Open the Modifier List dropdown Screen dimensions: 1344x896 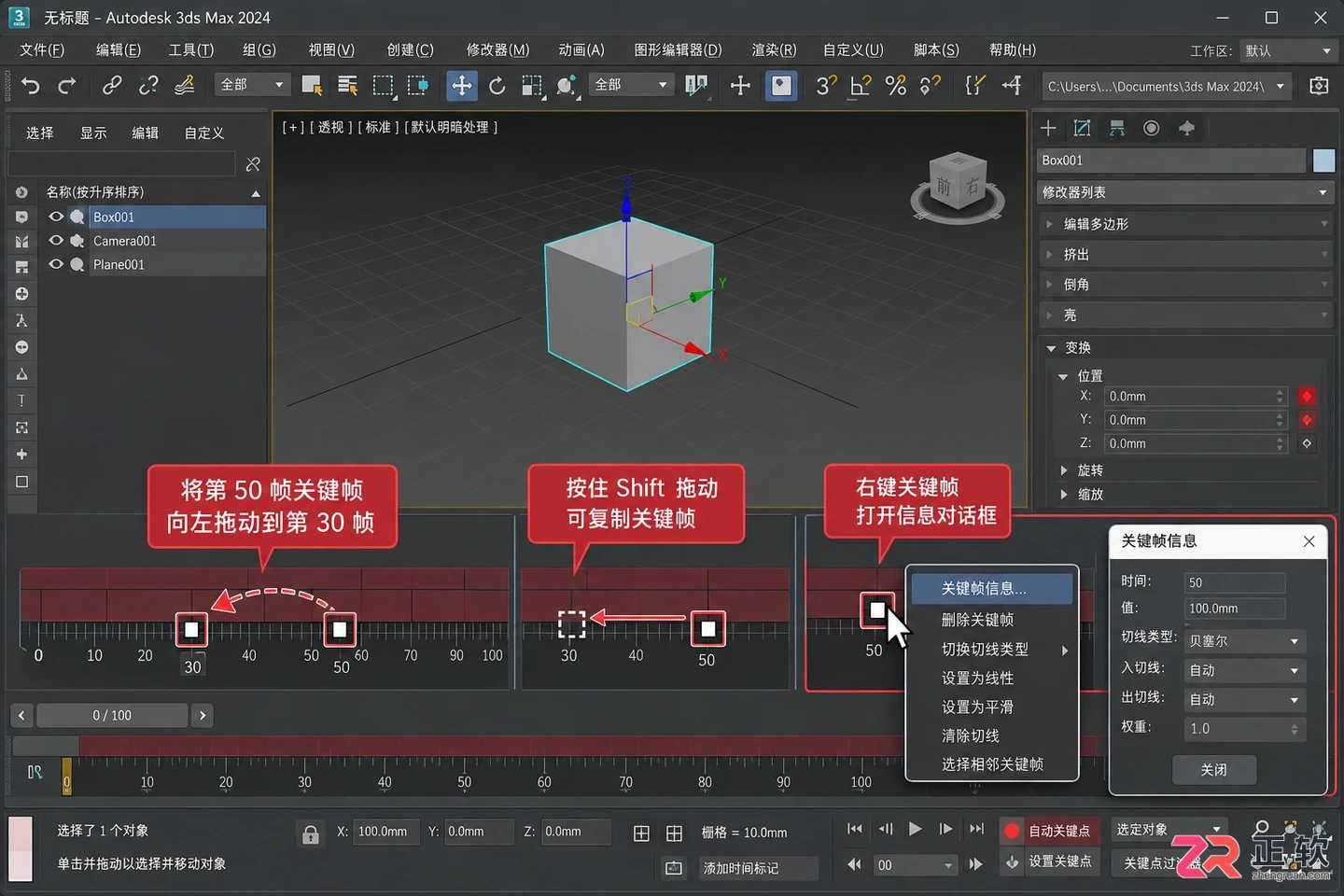1185,192
